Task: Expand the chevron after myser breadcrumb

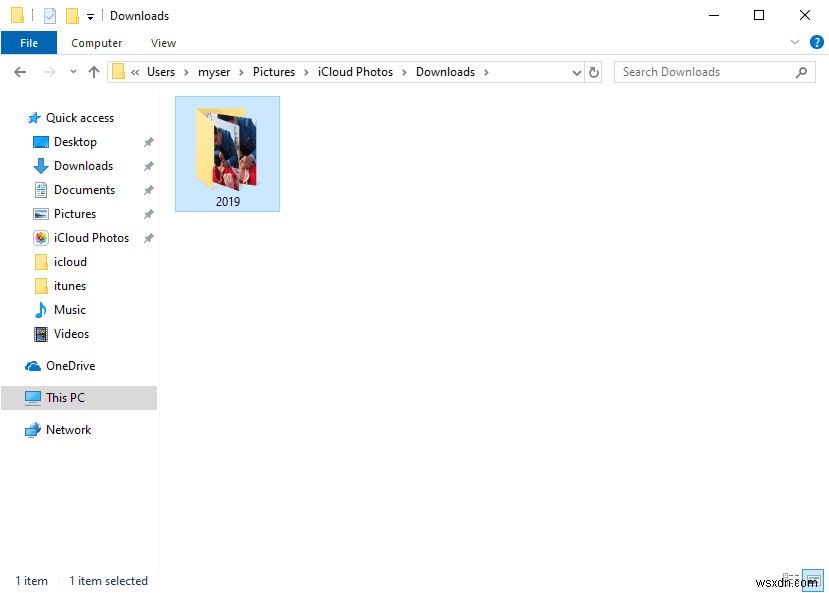Action: 241,72
